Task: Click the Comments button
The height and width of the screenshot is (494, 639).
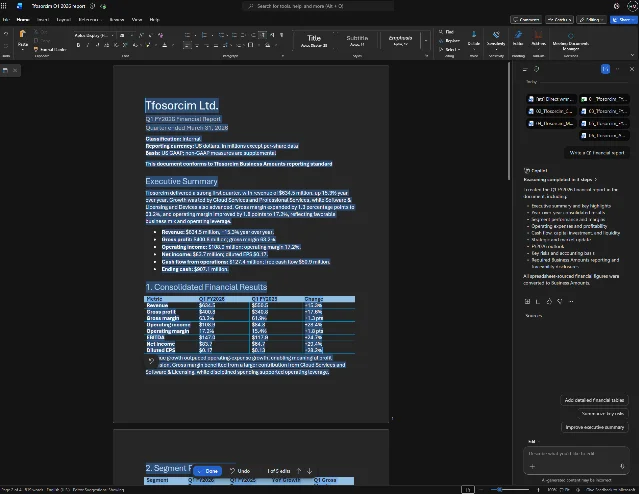Action: pyautogui.click(x=526, y=20)
